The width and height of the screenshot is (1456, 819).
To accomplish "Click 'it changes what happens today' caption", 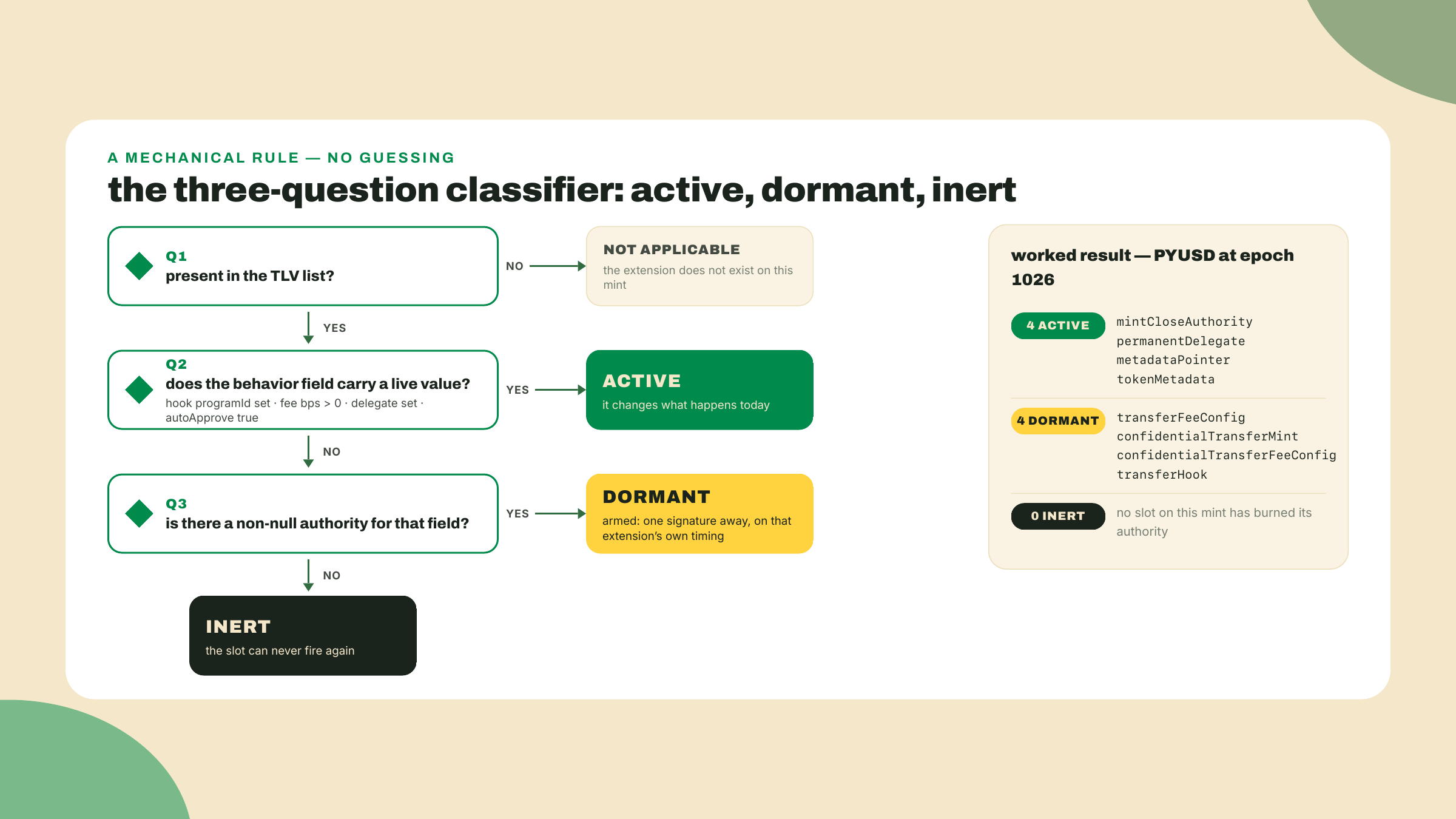I will point(686,405).
